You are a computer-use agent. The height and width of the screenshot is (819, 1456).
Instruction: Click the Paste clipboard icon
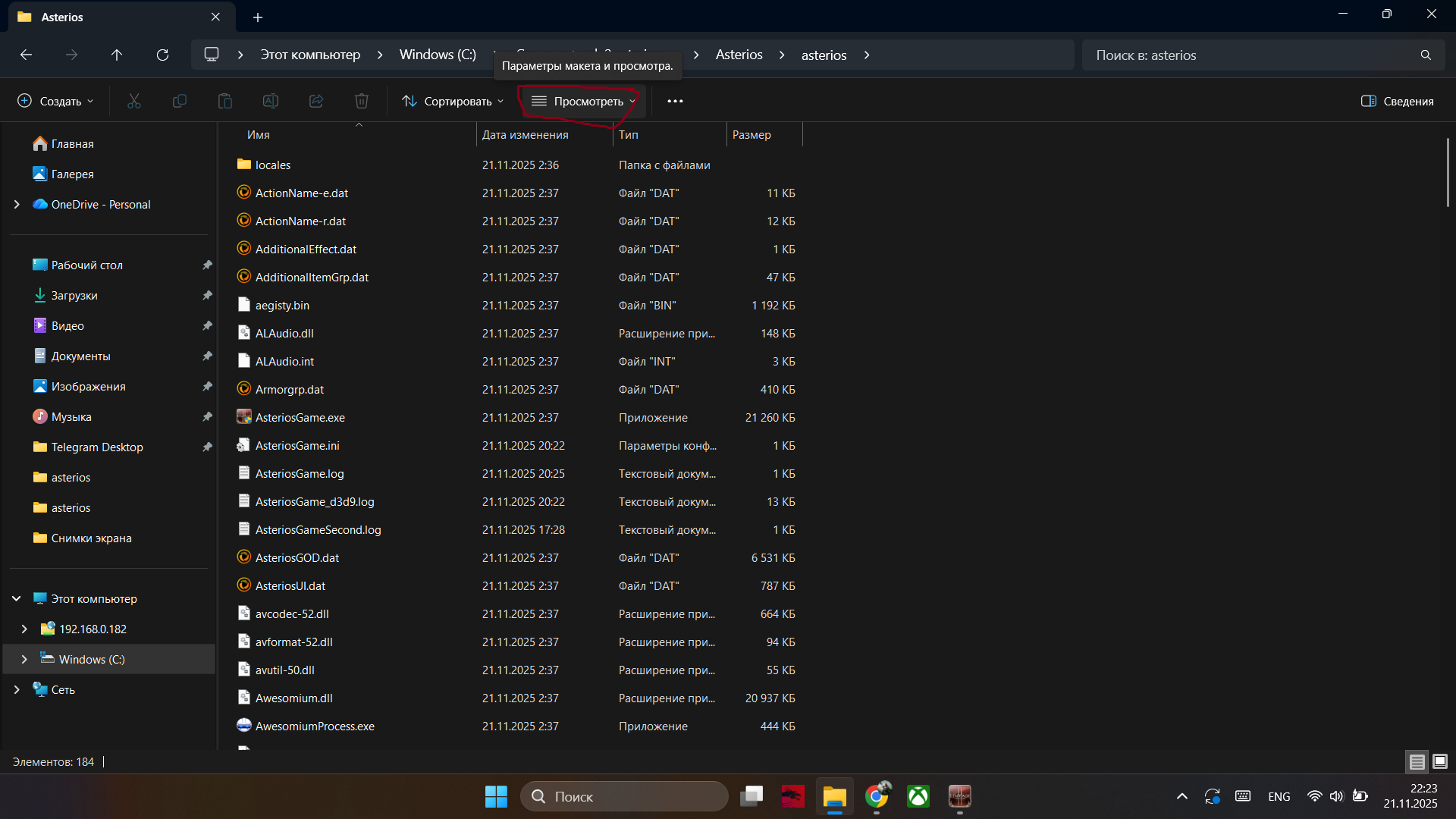225,101
